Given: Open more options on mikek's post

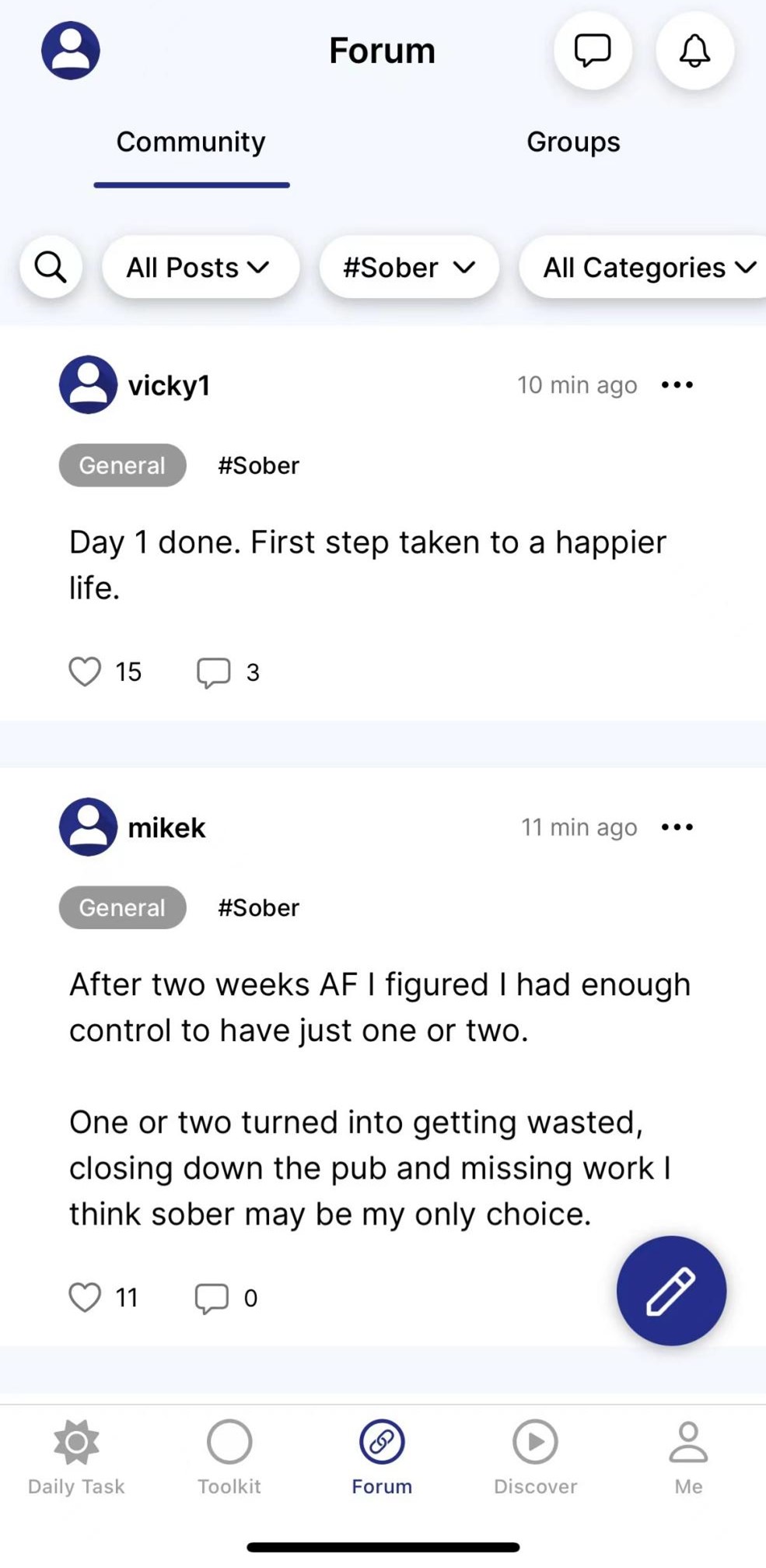Looking at the screenshot, I should click(x=677, y=827).
